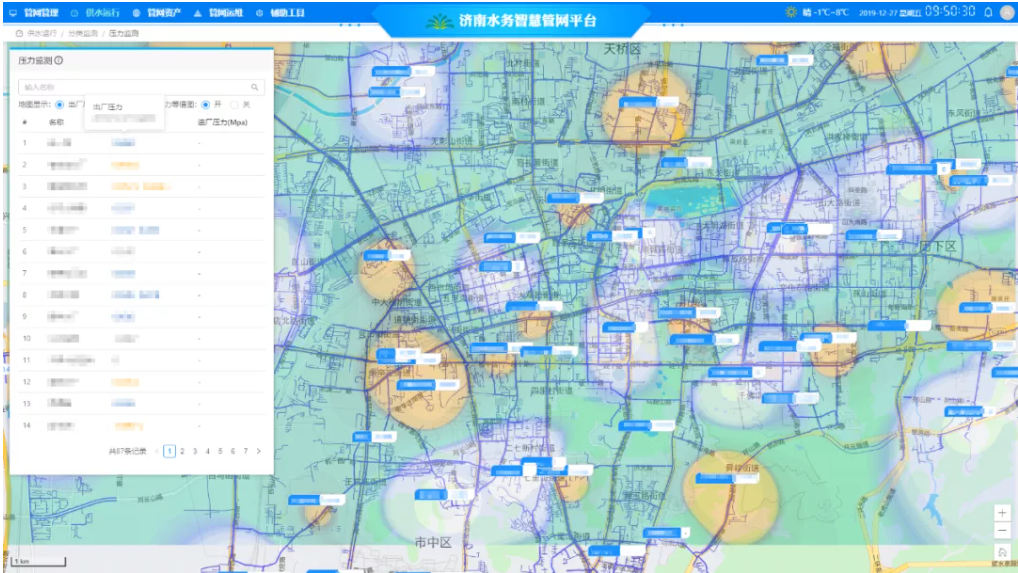Select table row number 7

click(x=141, y=273)
